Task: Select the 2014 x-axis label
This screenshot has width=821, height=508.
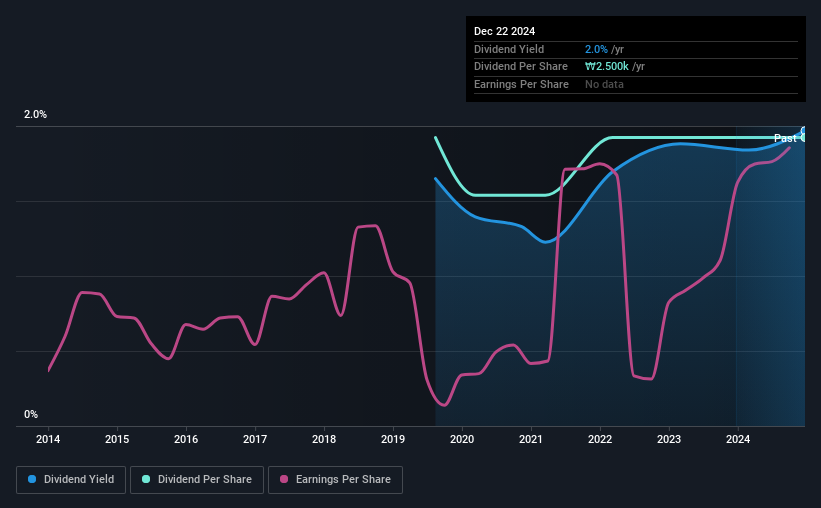Action: click(48, 439)
